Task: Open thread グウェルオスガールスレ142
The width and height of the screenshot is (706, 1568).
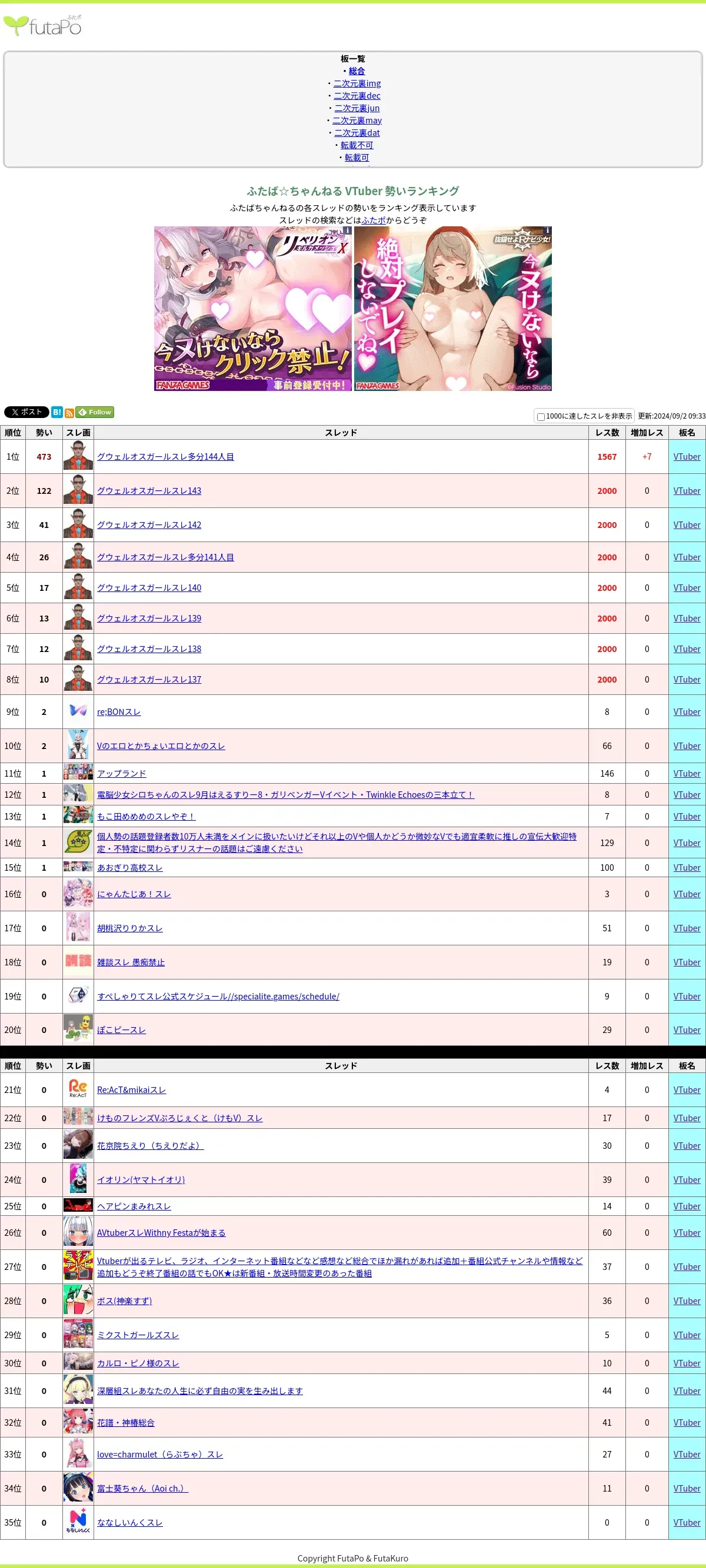Action: pyautogui.click(x=149, y=524)
